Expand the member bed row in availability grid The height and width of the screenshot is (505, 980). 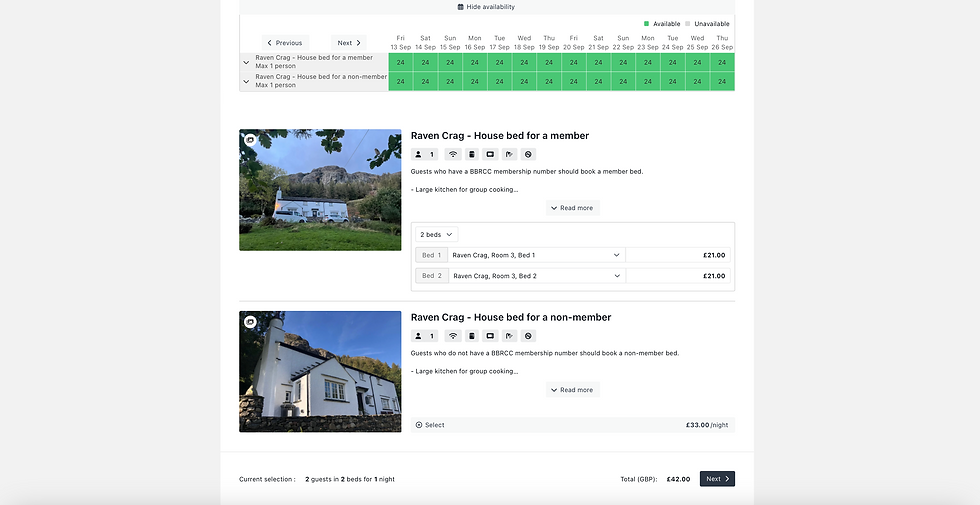[x=246, y=62]
